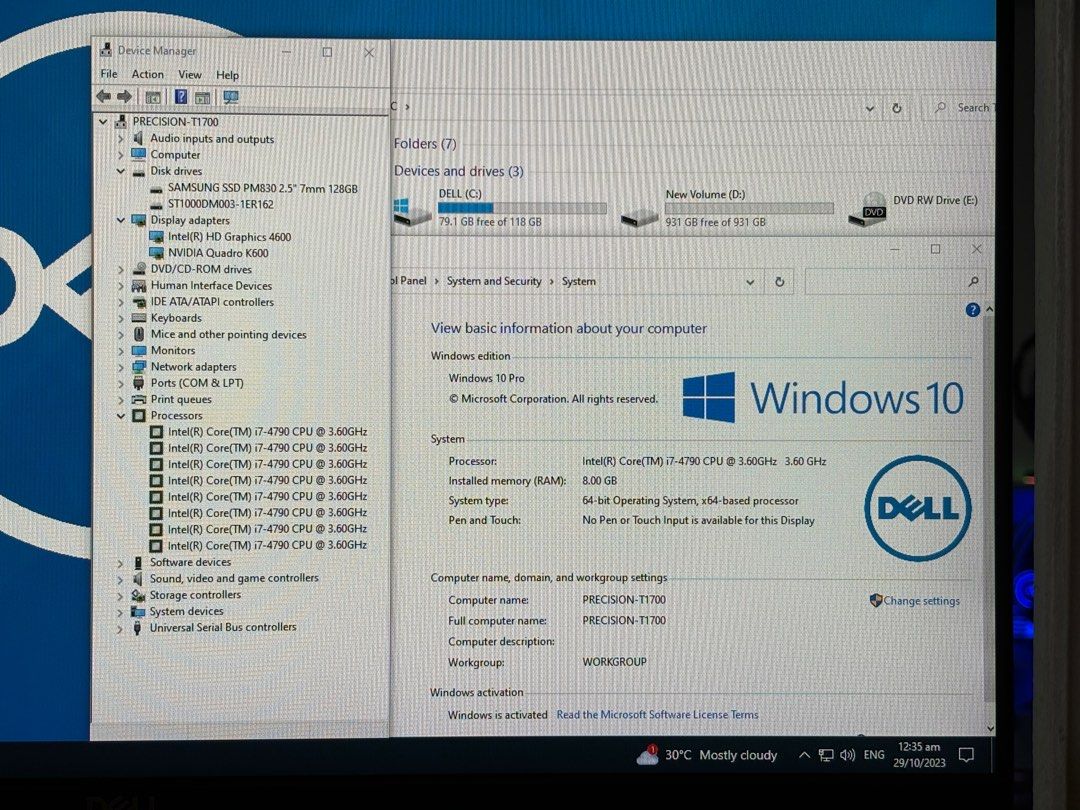Select the System and Security breadcrumb

point(494,281)
